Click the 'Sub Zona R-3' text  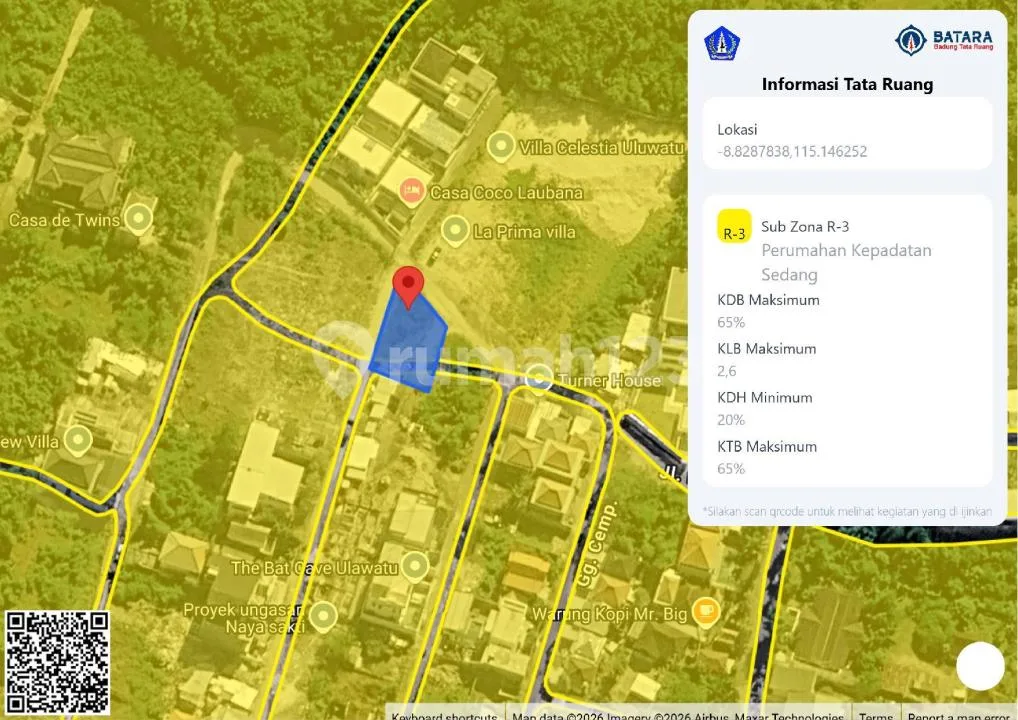tap(805, 227)
